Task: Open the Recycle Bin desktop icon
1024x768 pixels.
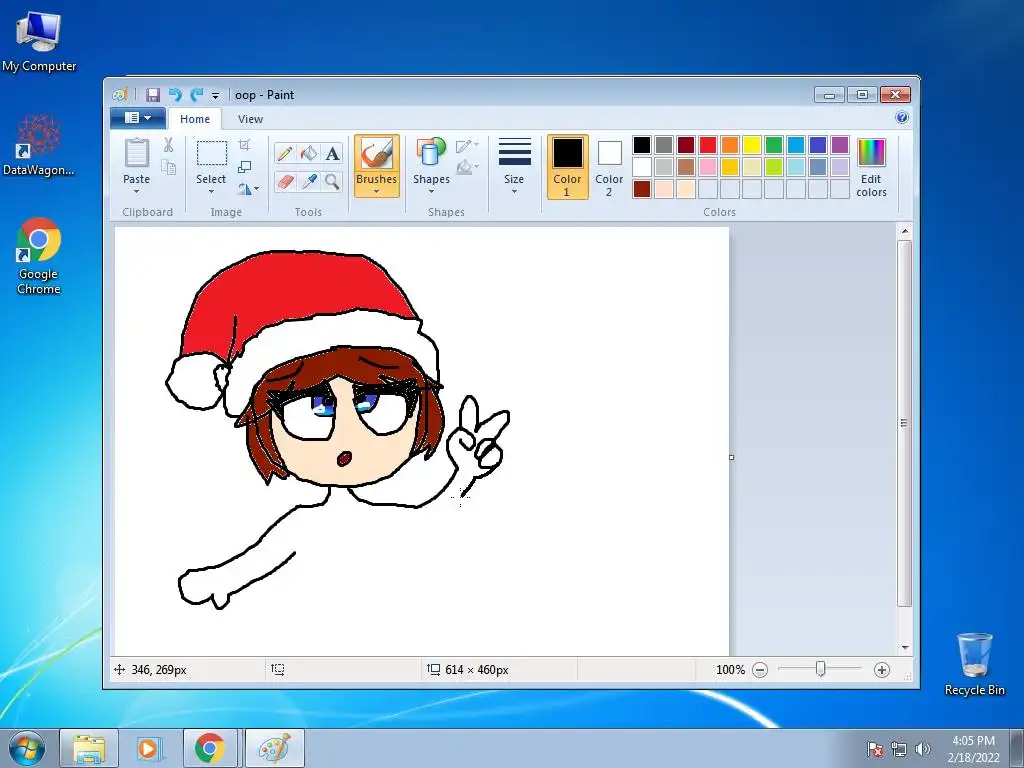Action: (x=974, y=664)
